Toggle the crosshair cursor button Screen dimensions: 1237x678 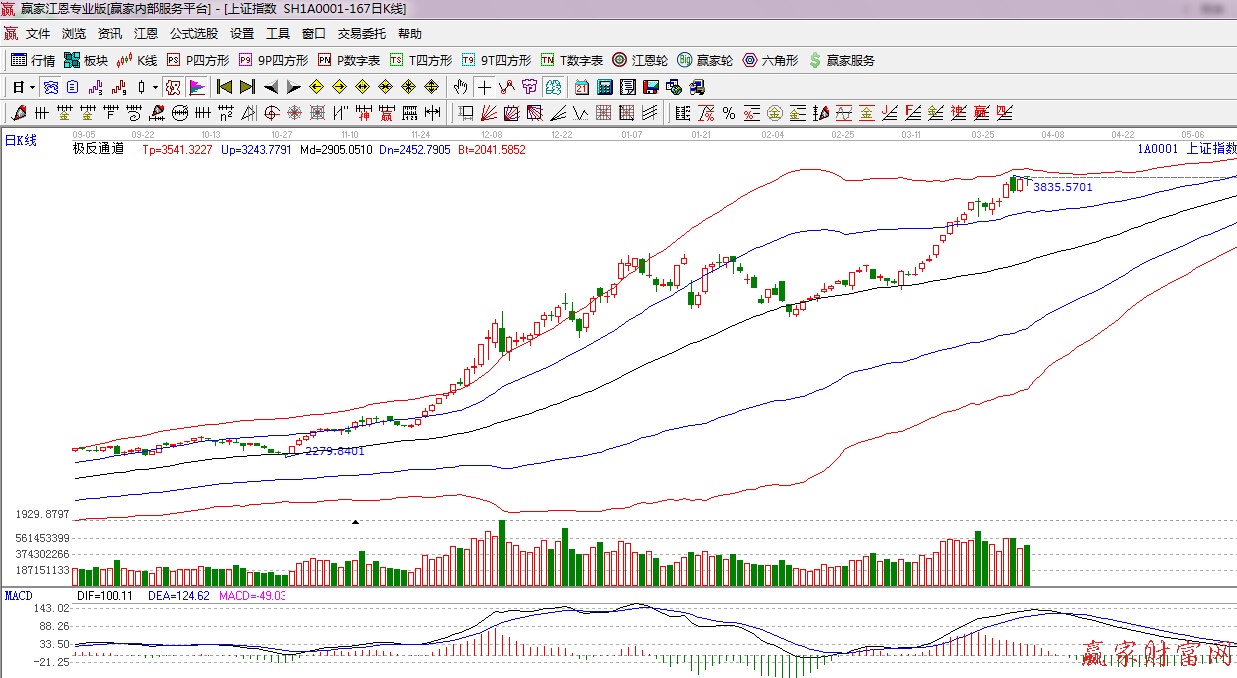[x=484, y=87]
